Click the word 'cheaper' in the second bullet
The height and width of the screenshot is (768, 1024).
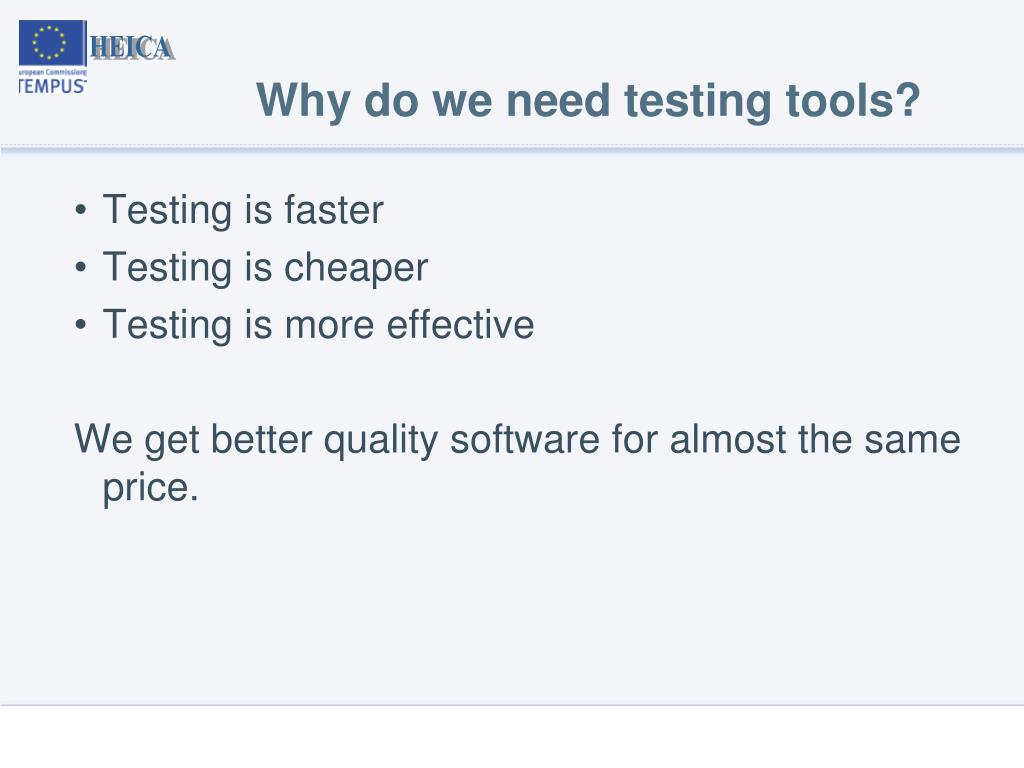(356, 269)
